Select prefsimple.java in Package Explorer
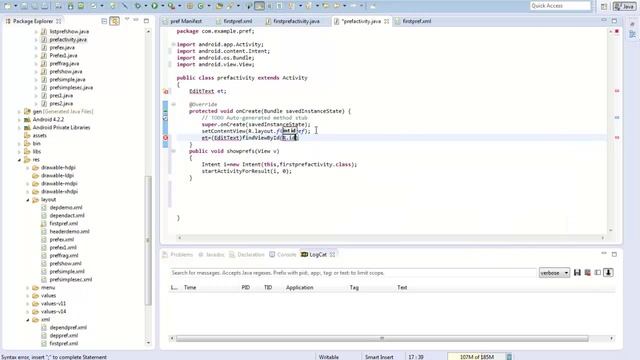 67,80
